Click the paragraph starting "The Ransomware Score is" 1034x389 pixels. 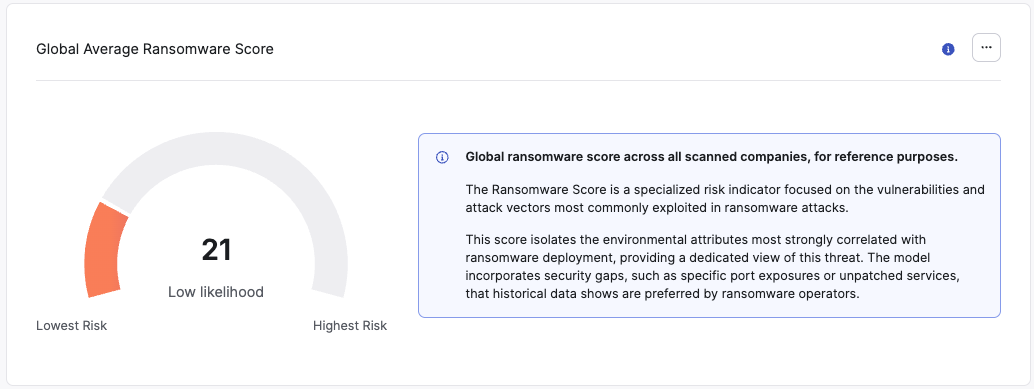[x=725, y=198]
